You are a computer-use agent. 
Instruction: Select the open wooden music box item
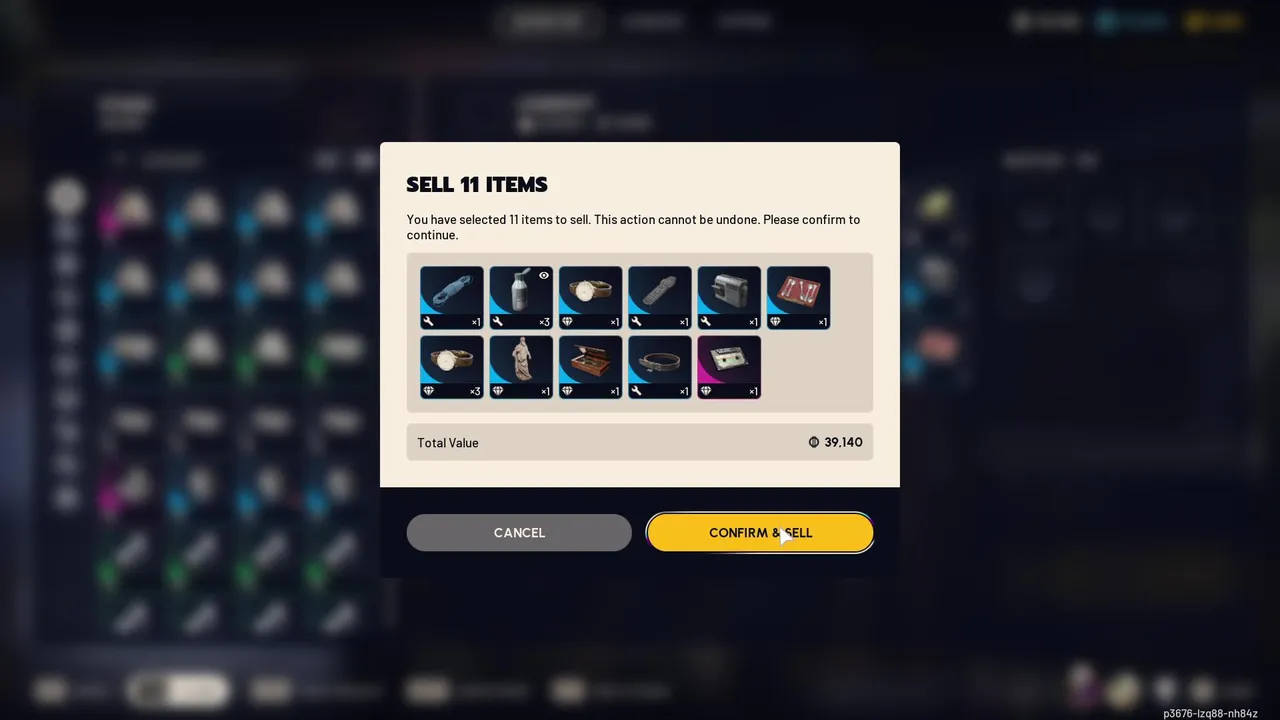coord(590,367)
